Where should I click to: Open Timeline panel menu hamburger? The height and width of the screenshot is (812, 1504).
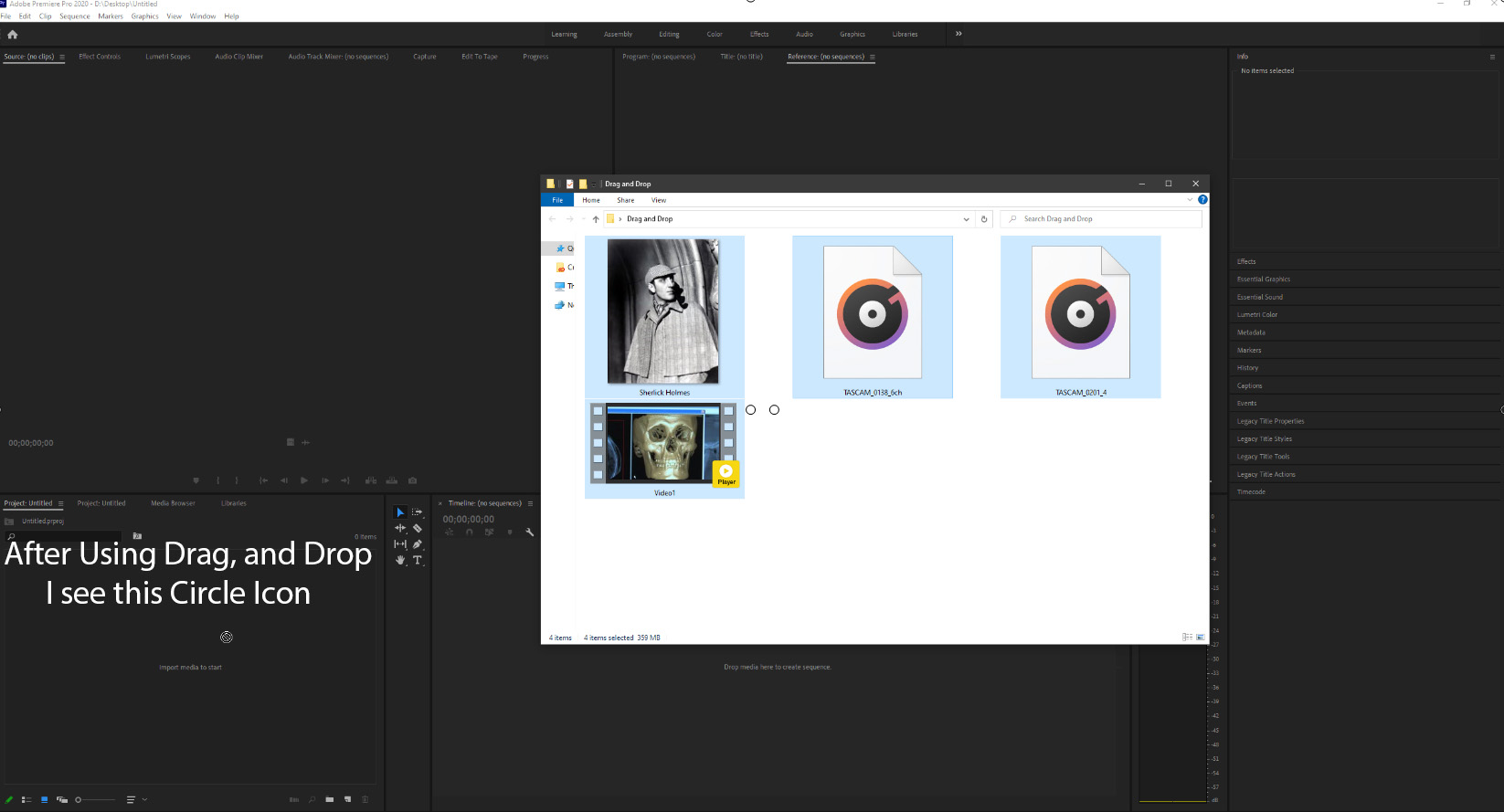pos(530,503)
